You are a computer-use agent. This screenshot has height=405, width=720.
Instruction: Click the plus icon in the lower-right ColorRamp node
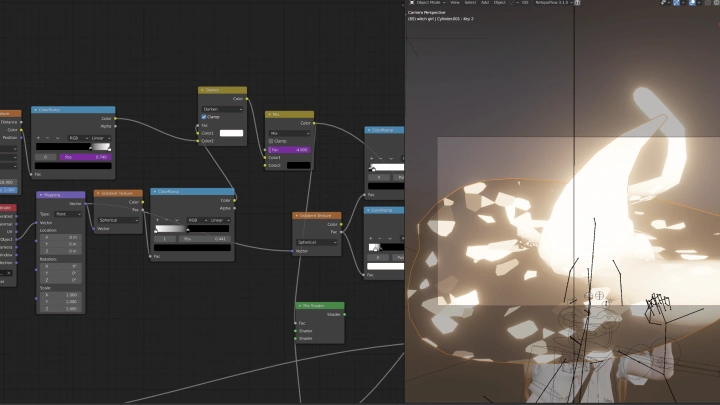pos(371,238)
